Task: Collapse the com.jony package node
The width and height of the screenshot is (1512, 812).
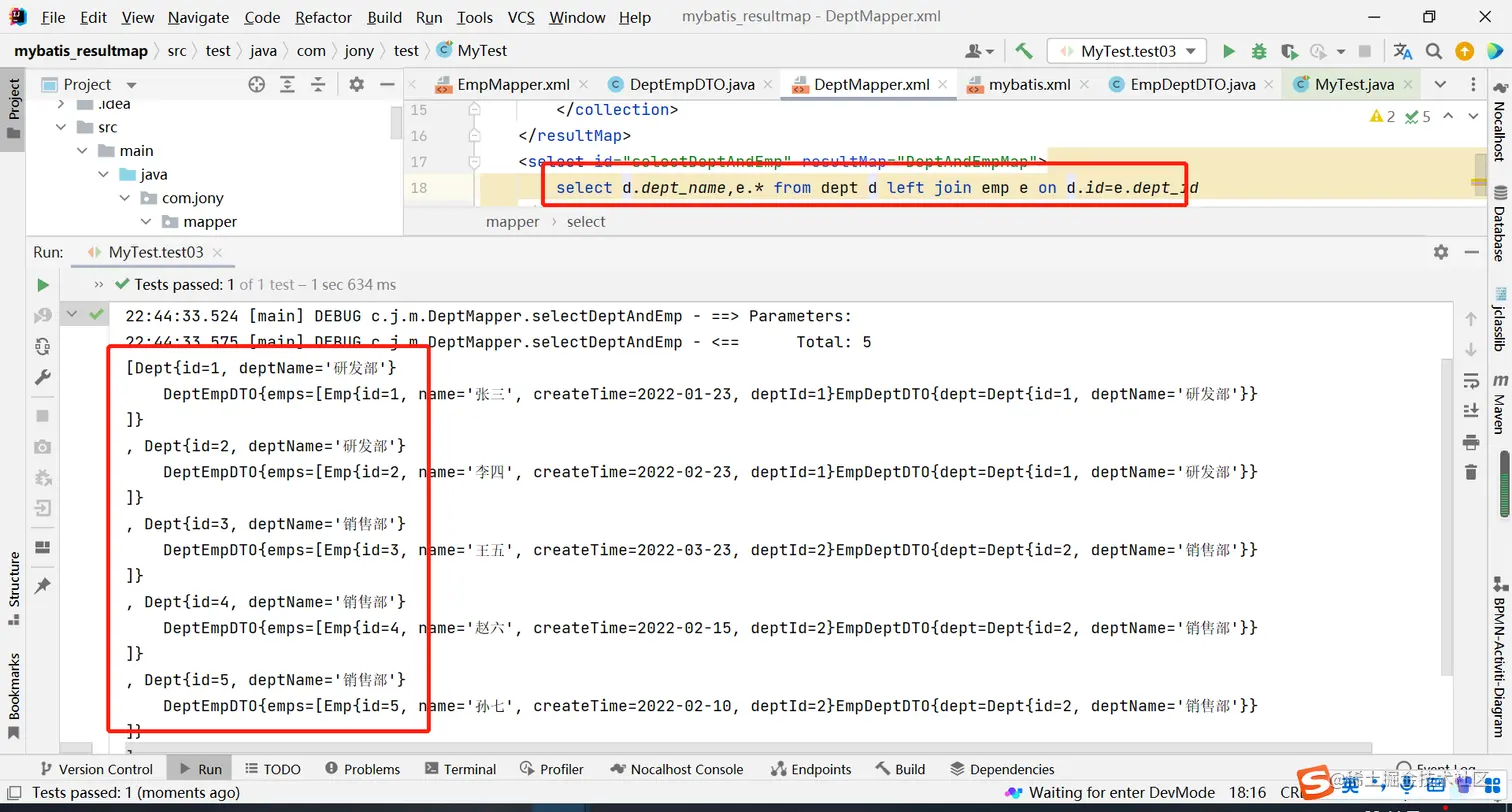Action: [x=125, y=198]
